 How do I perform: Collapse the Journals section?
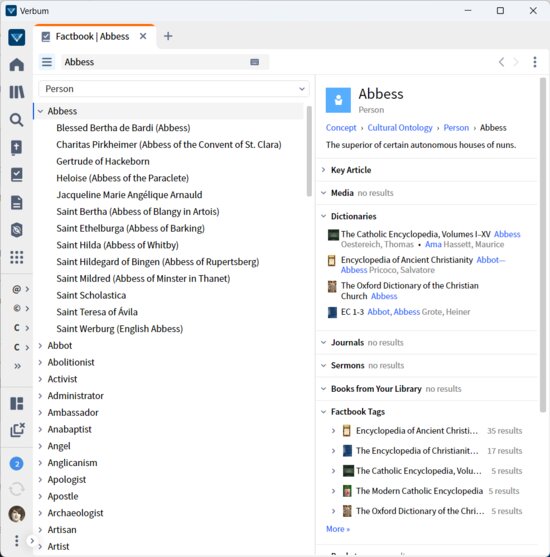tap(324, 342)
